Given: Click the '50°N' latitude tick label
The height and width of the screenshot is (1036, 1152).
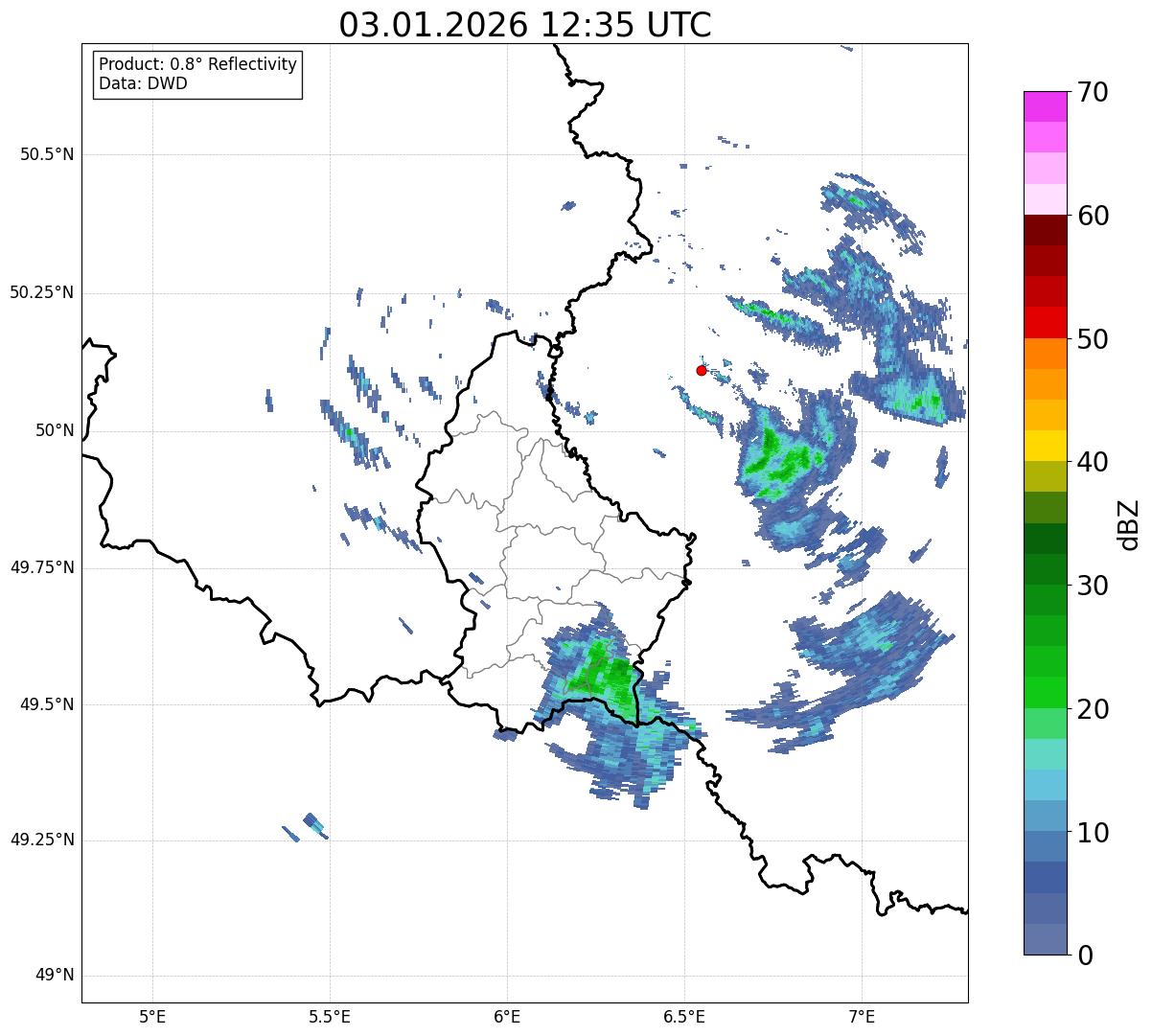Looking at the screenshot, I should coord(55,430).
